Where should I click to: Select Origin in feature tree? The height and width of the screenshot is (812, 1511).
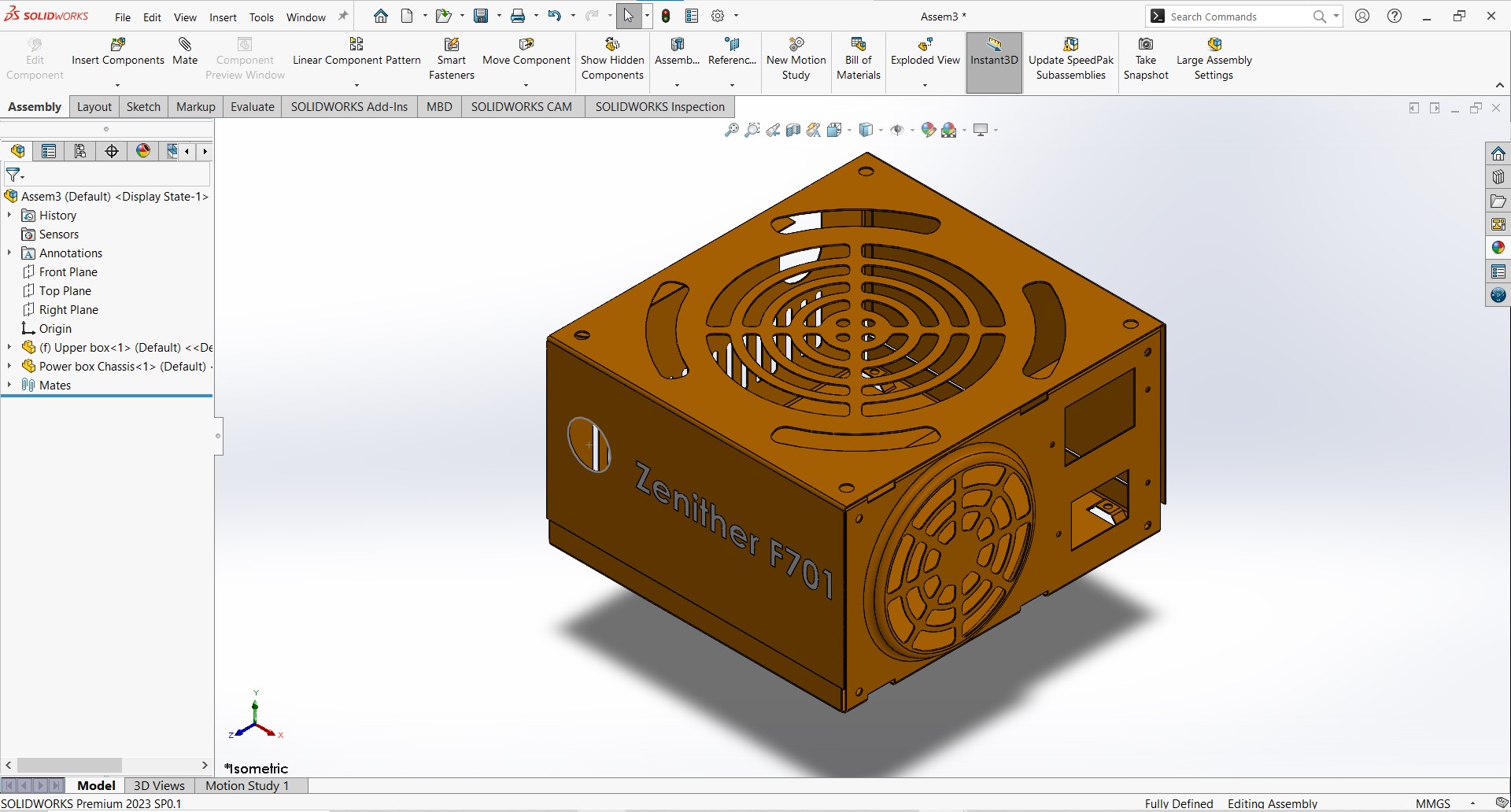pos(55,328)
